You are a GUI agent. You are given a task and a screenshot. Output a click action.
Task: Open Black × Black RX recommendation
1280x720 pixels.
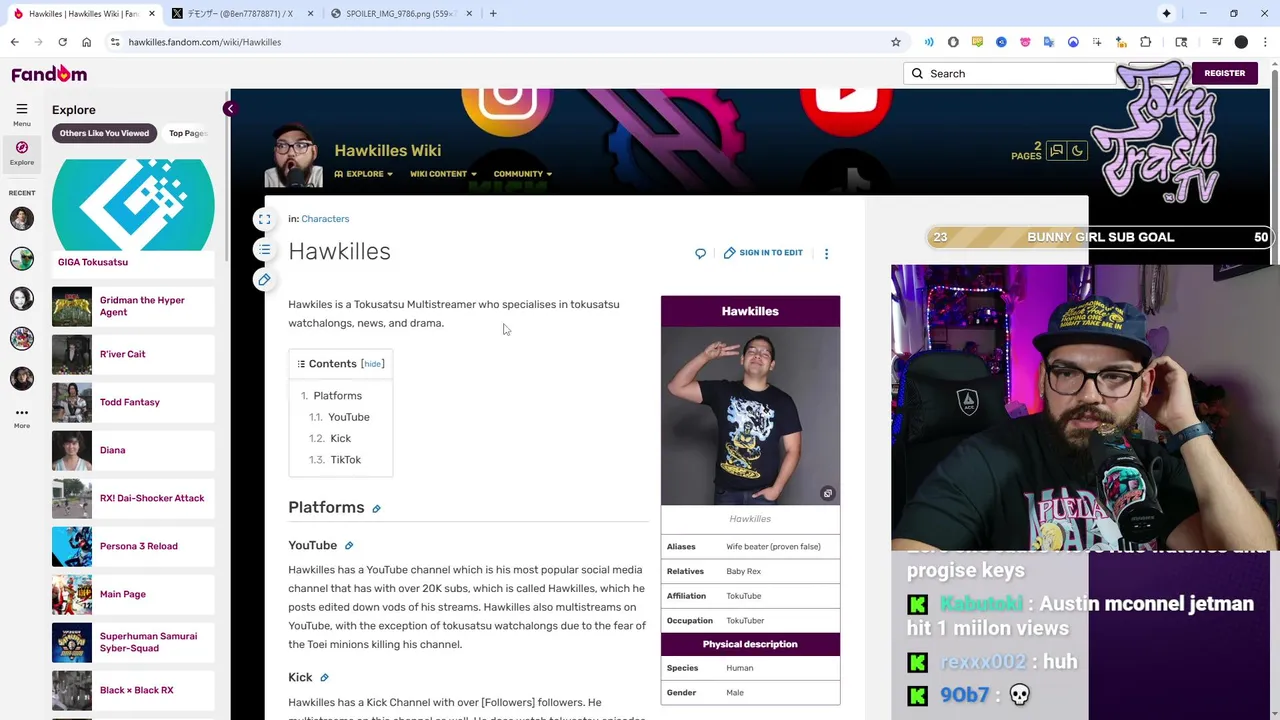[133, 690]
